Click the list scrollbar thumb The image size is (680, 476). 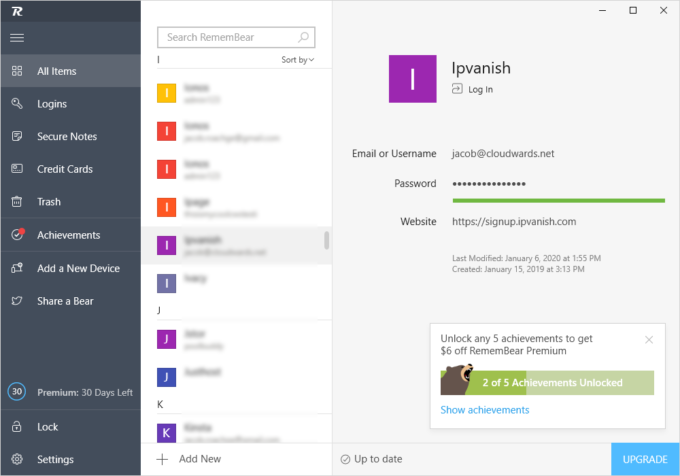pyautogui.click(x=327, y=241)
